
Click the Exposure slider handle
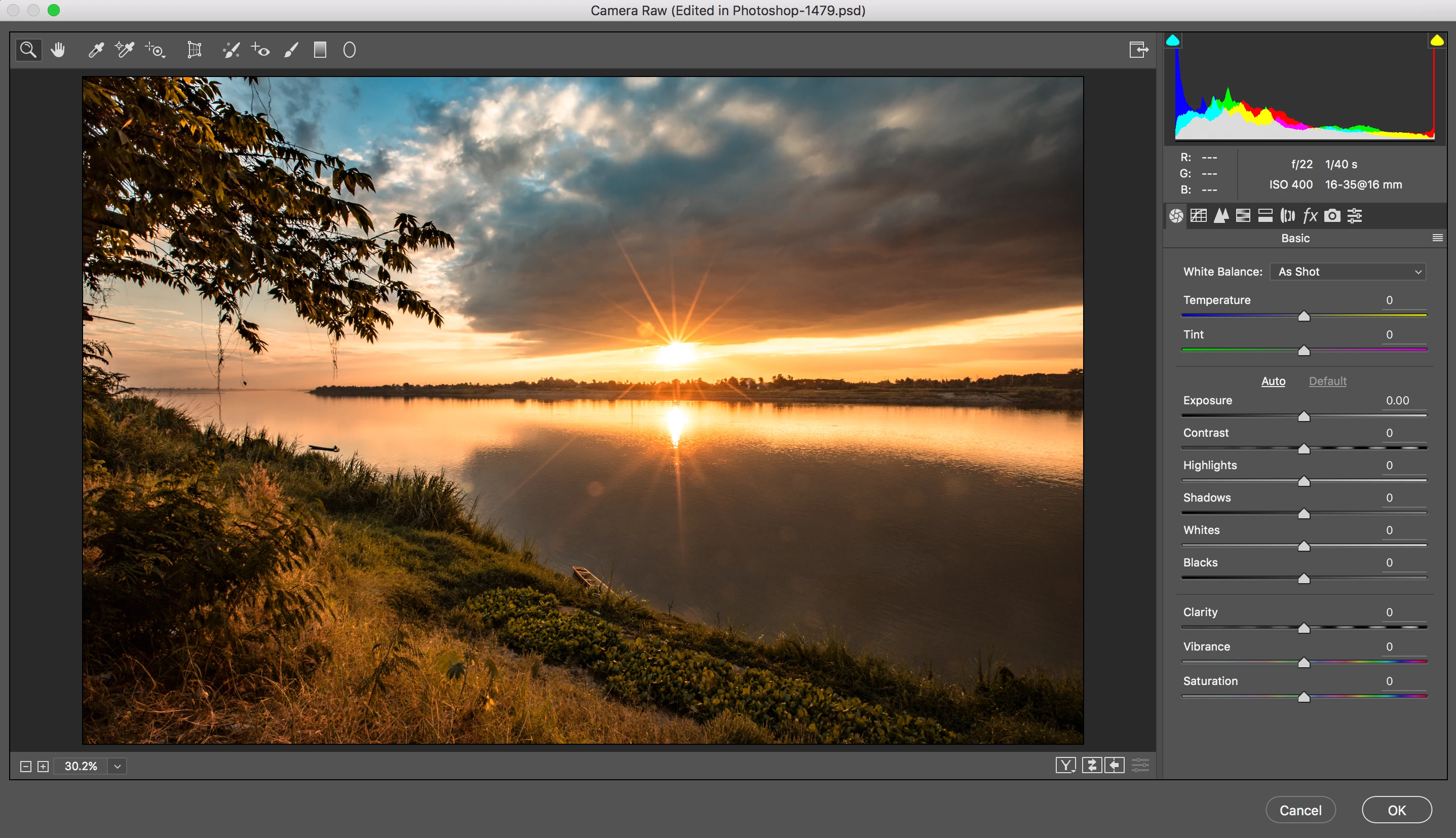[1304, 416]
